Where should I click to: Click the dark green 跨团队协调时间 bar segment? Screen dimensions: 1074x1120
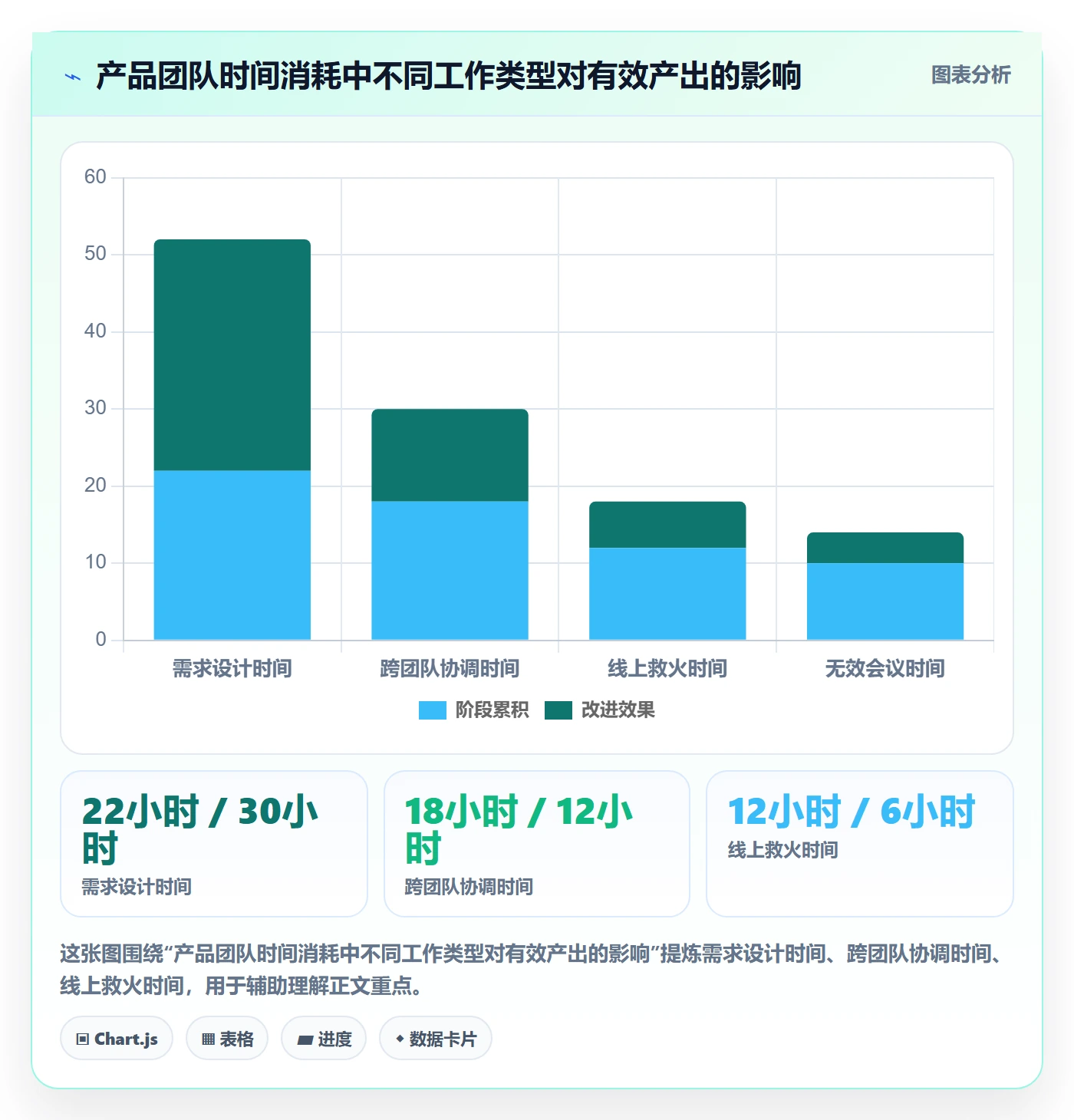[450, 455]
